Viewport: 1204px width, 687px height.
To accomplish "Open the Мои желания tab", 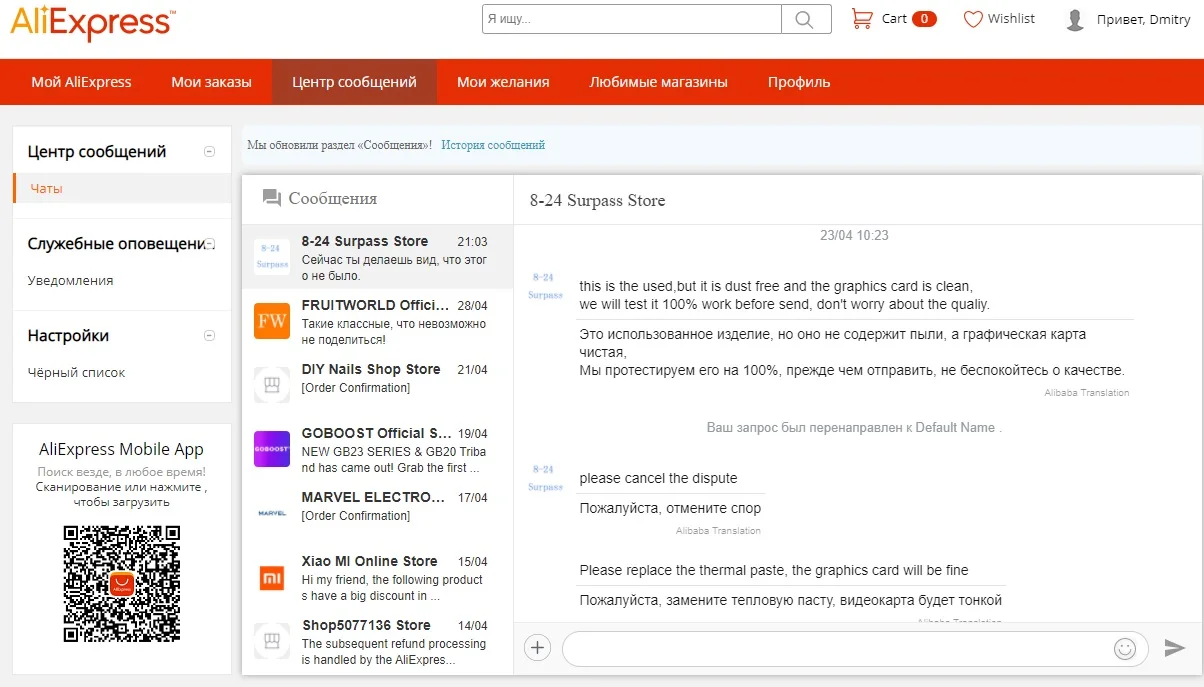I will click(x=503, y=82).
